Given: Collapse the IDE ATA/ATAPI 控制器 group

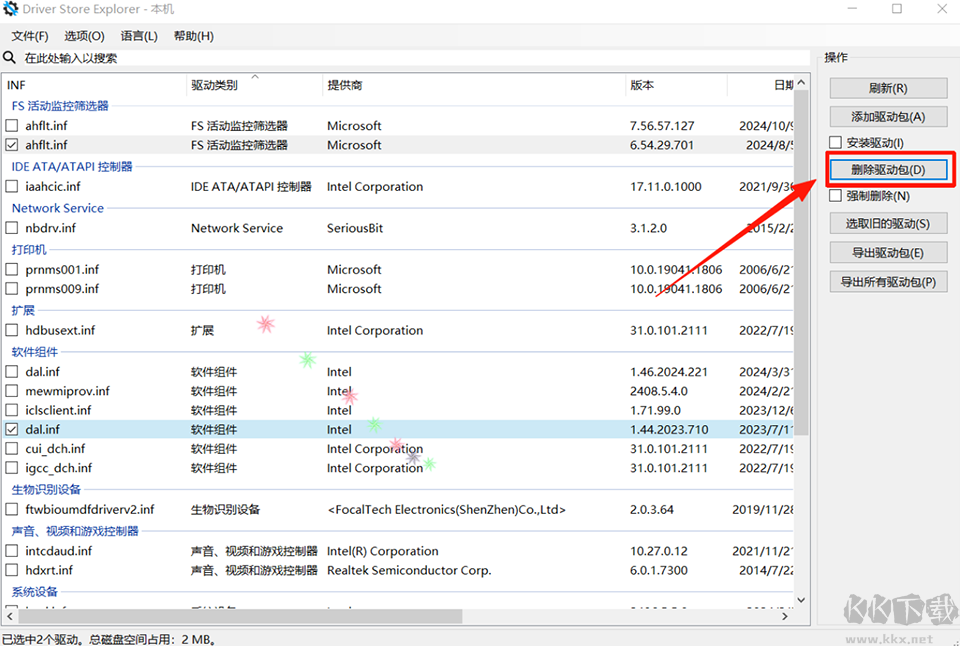Looking at the screenshot, I should click(72, 167).
